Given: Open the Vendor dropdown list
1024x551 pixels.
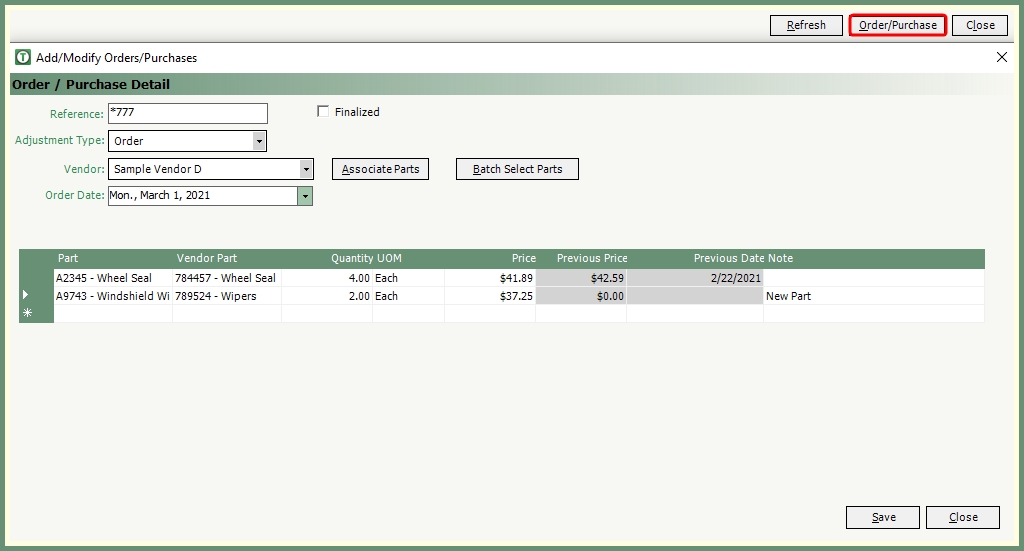Looking at the screenshot, I should [306, 169].
